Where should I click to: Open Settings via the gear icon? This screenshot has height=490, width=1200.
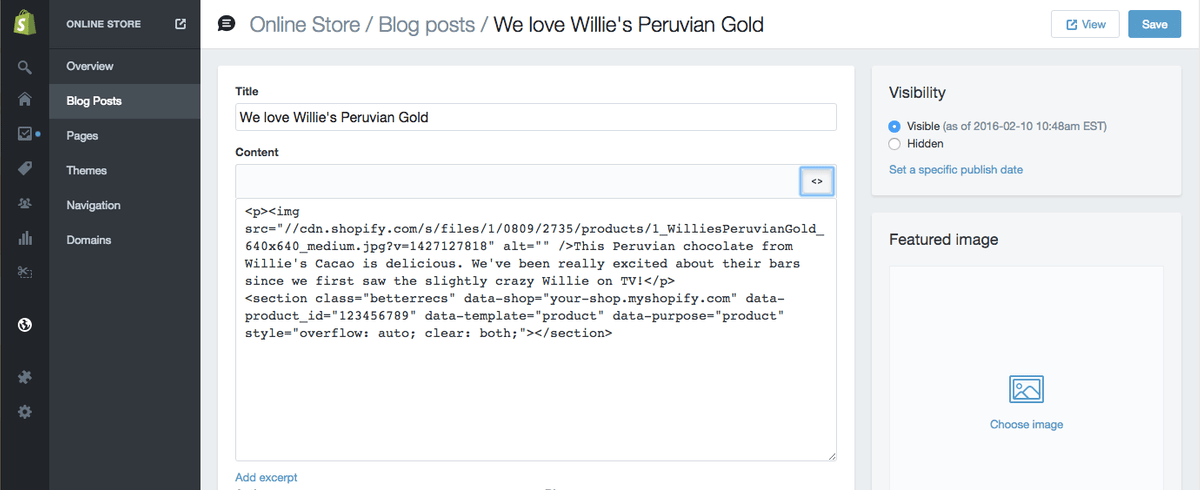point(25,411)
